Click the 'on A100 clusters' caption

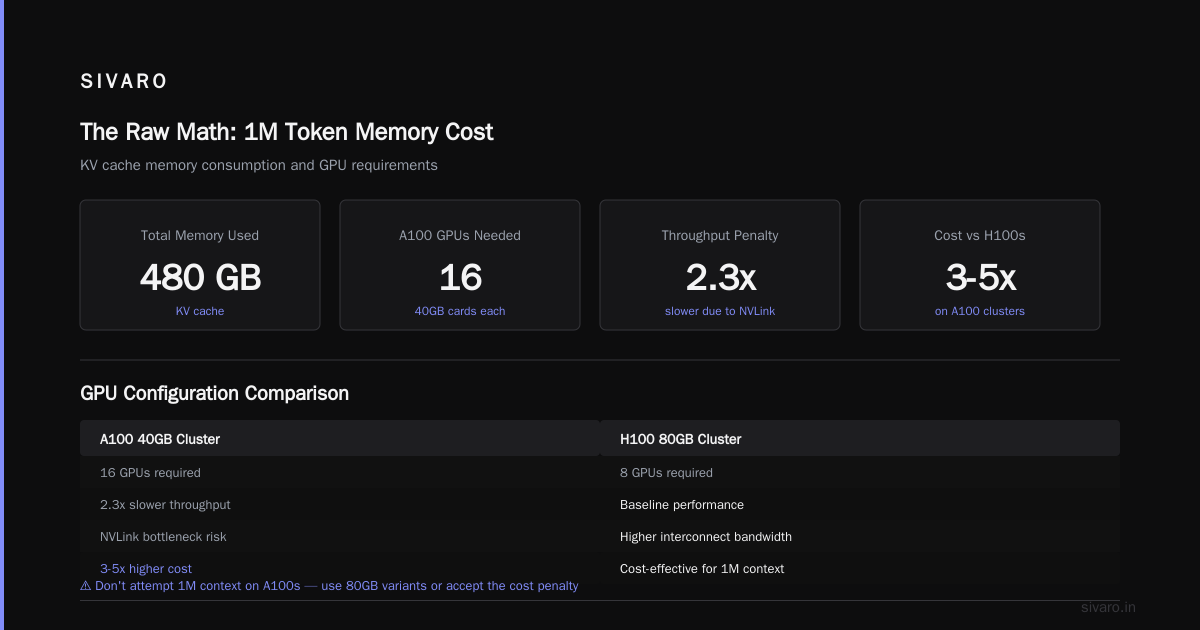point(980,311)
